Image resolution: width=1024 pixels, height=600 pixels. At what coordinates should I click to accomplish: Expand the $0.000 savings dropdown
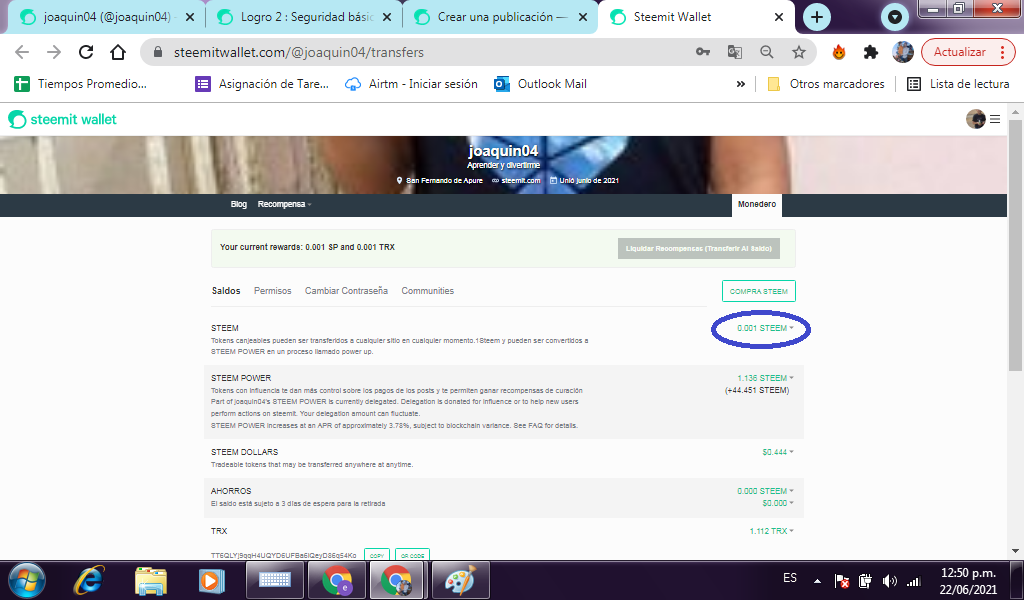(778, 503)
